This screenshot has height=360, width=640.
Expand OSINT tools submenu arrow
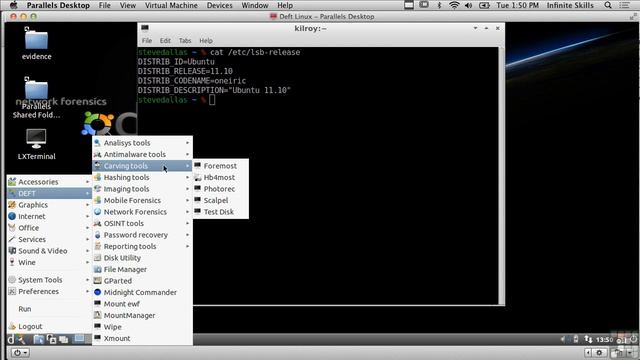(187, 223)
